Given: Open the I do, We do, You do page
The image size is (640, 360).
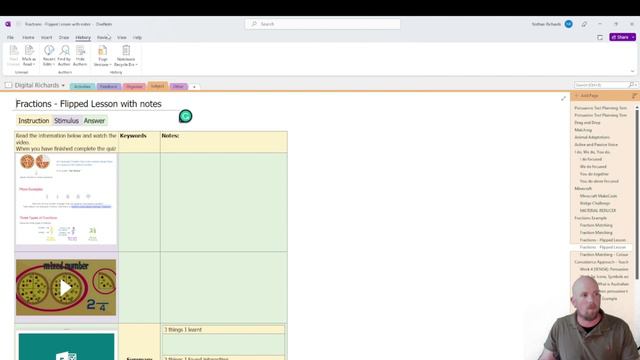Looking at the screenshot, I should point(592,152).
